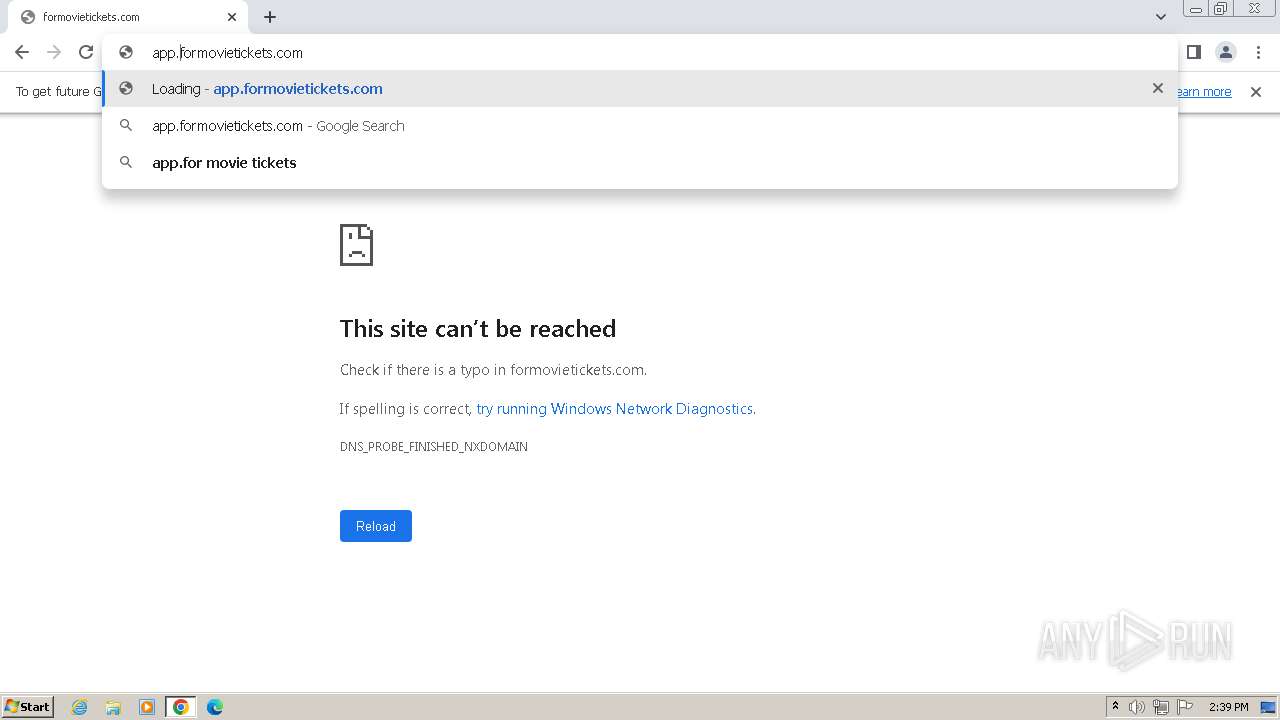Launch Internet Explorer from the taskbar
The height and width of the screenshot is (720, 1280).
coord(79,707)
